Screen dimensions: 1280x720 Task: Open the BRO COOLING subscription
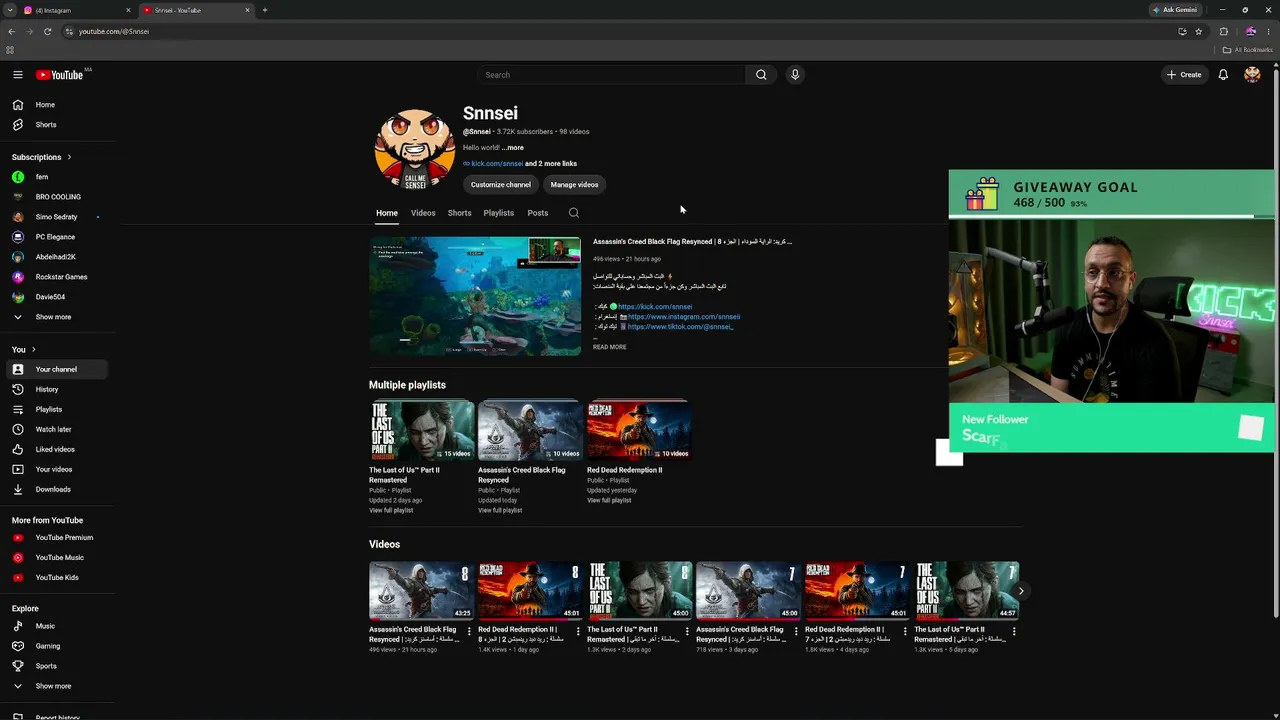tap(56, 197)
